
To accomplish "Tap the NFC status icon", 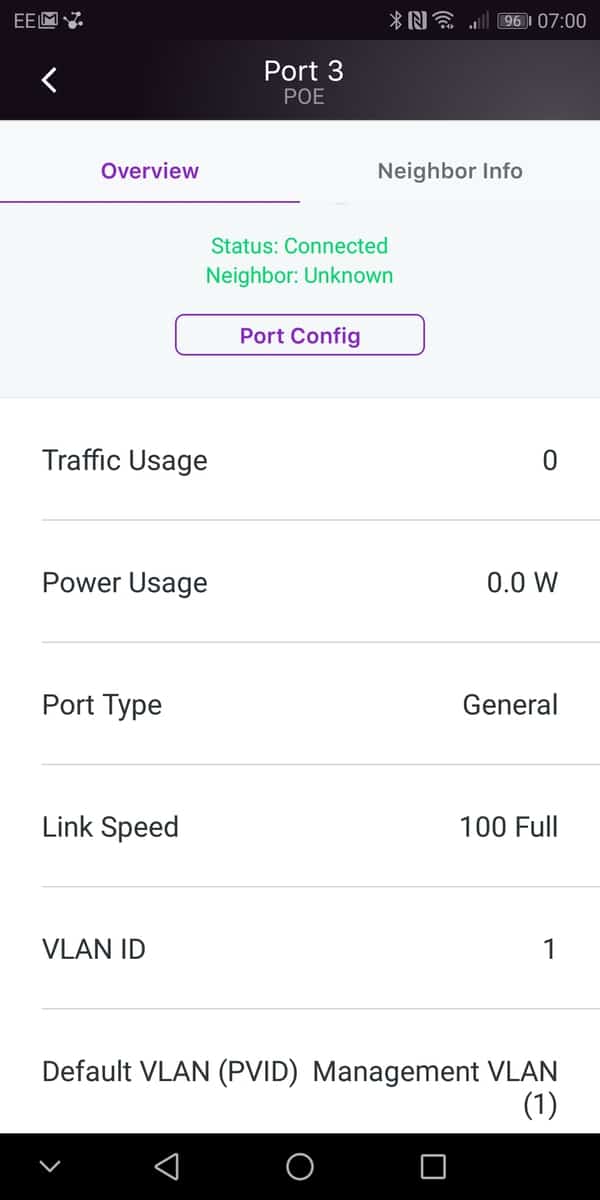I will click(417, 20).
